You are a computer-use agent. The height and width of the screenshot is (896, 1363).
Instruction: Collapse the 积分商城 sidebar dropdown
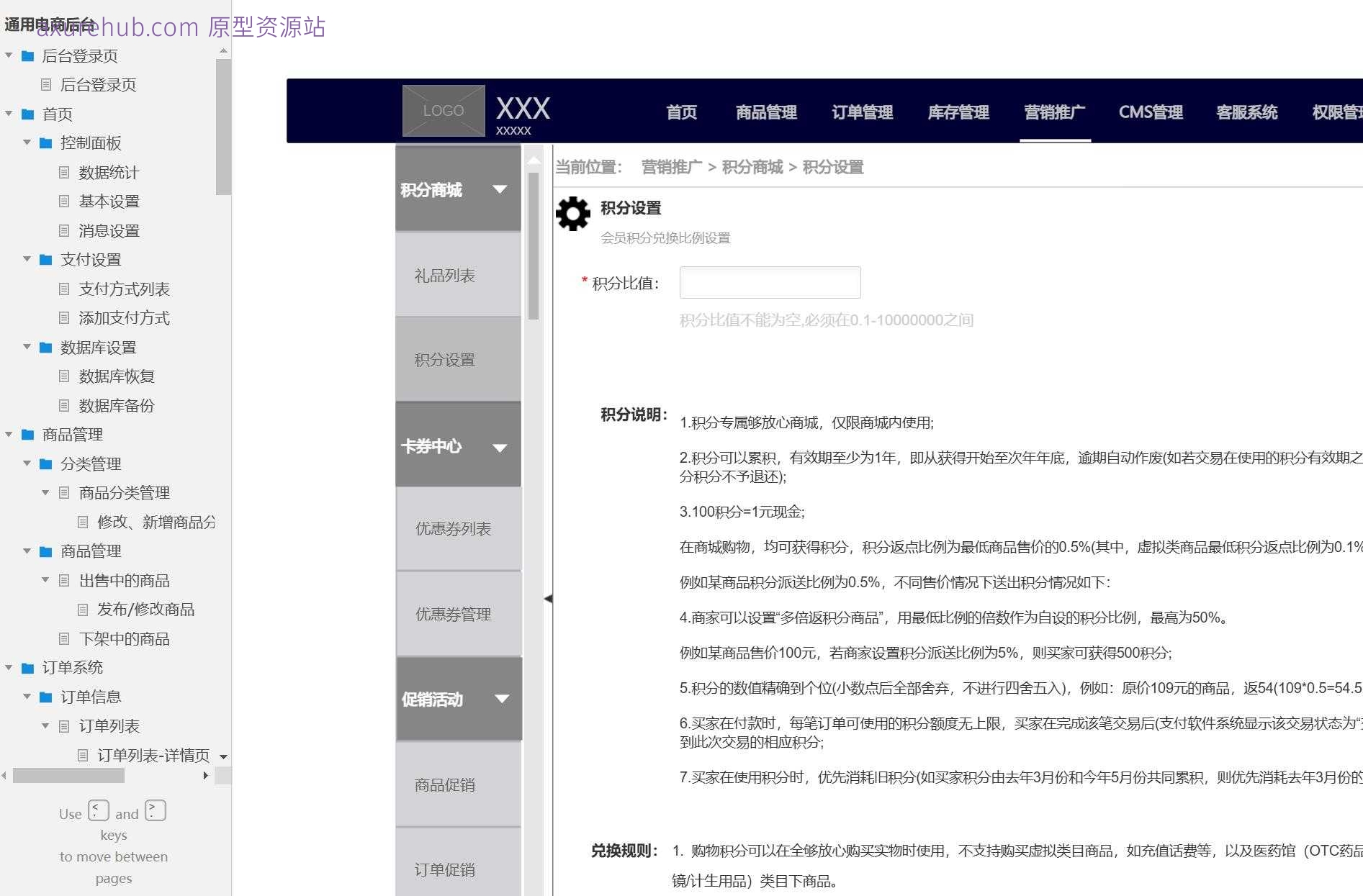(500, 189)
